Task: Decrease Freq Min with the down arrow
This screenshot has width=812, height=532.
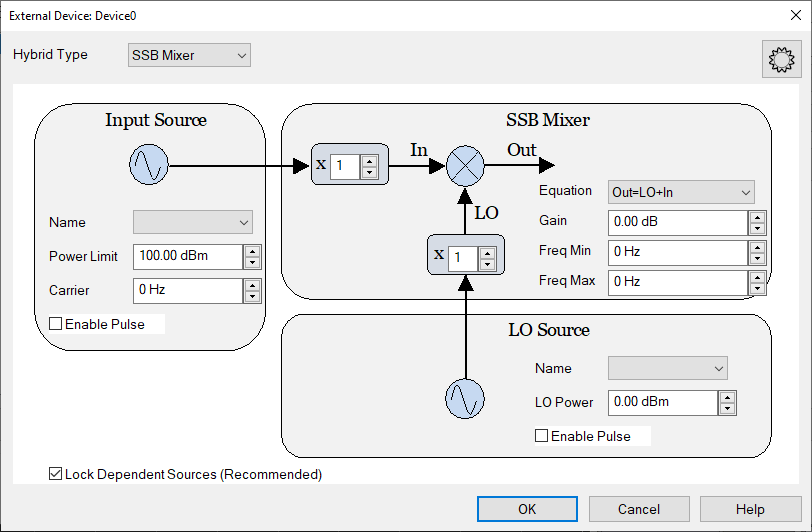Action: pyautogui.click(x=757, y=258)
